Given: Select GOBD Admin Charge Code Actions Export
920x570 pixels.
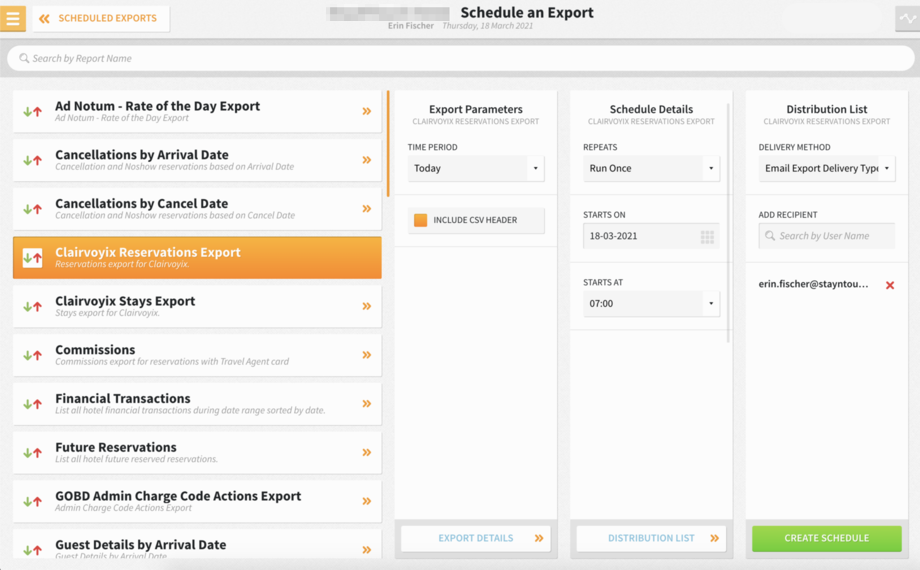Looking at the screenshot, I should coord(197,501).
